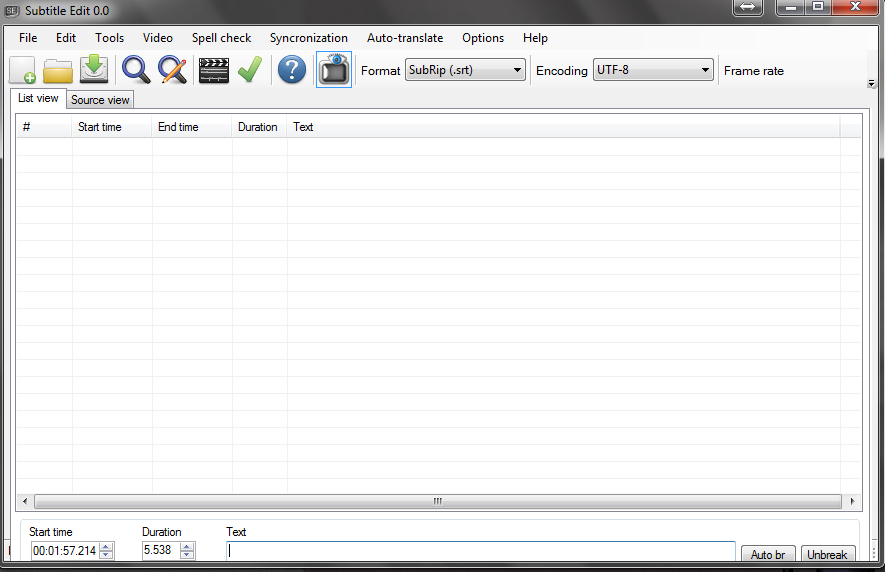Open the Tools menu

pos(109,38)
